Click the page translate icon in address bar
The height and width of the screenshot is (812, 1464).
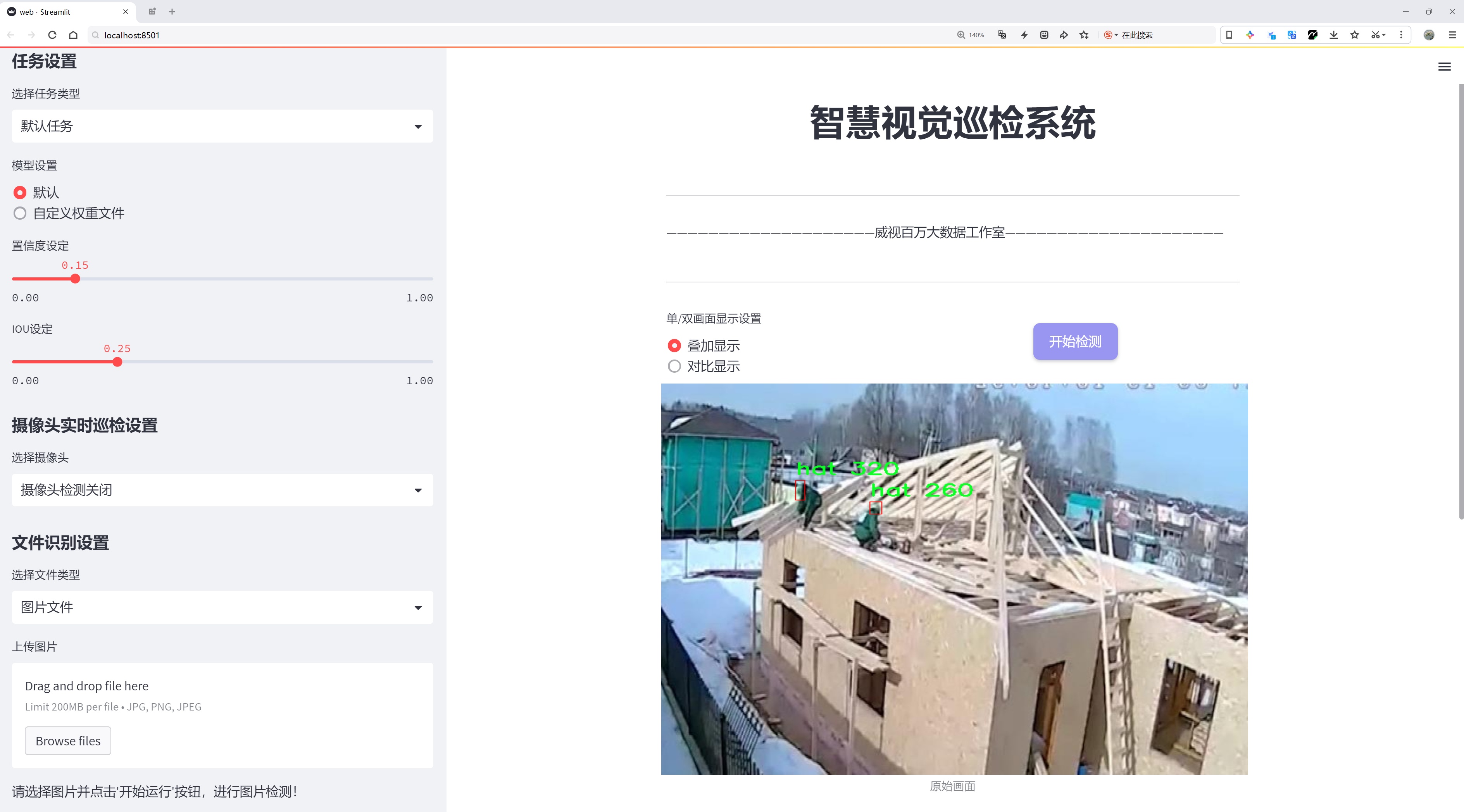[x=1002, y=34]
